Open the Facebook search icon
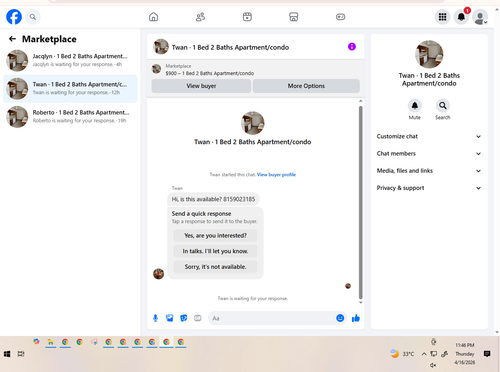The width and height of the screenshot is (500, 372). 33,17
